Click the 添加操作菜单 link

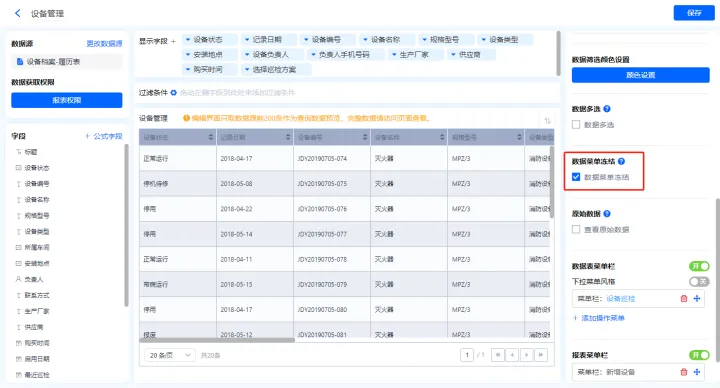pos(599,318)
